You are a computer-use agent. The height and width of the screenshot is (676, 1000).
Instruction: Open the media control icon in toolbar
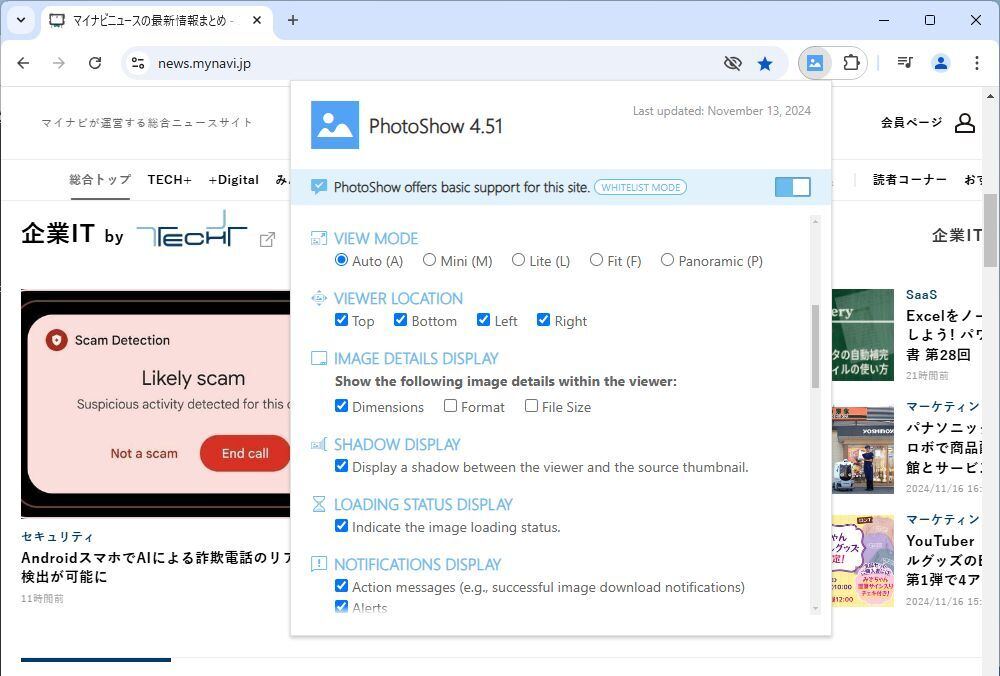[904, 62]
